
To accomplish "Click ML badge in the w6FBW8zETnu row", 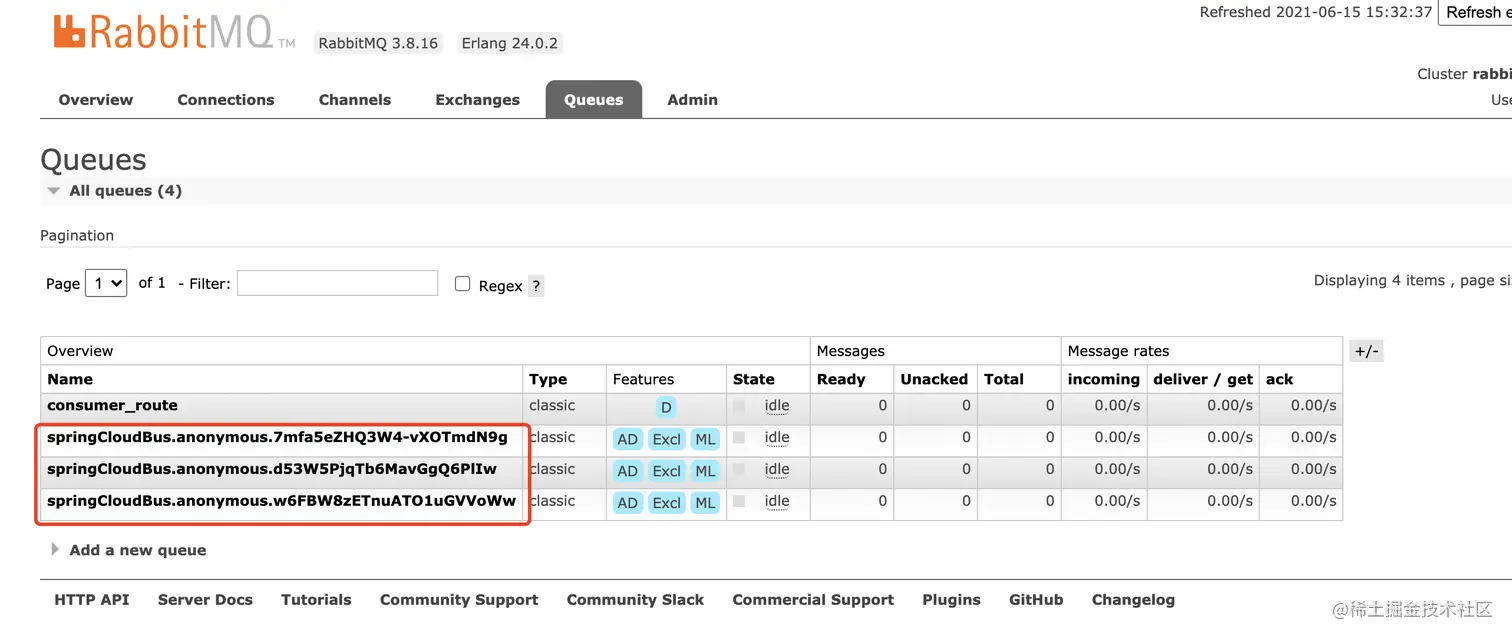I will [705, 503].
